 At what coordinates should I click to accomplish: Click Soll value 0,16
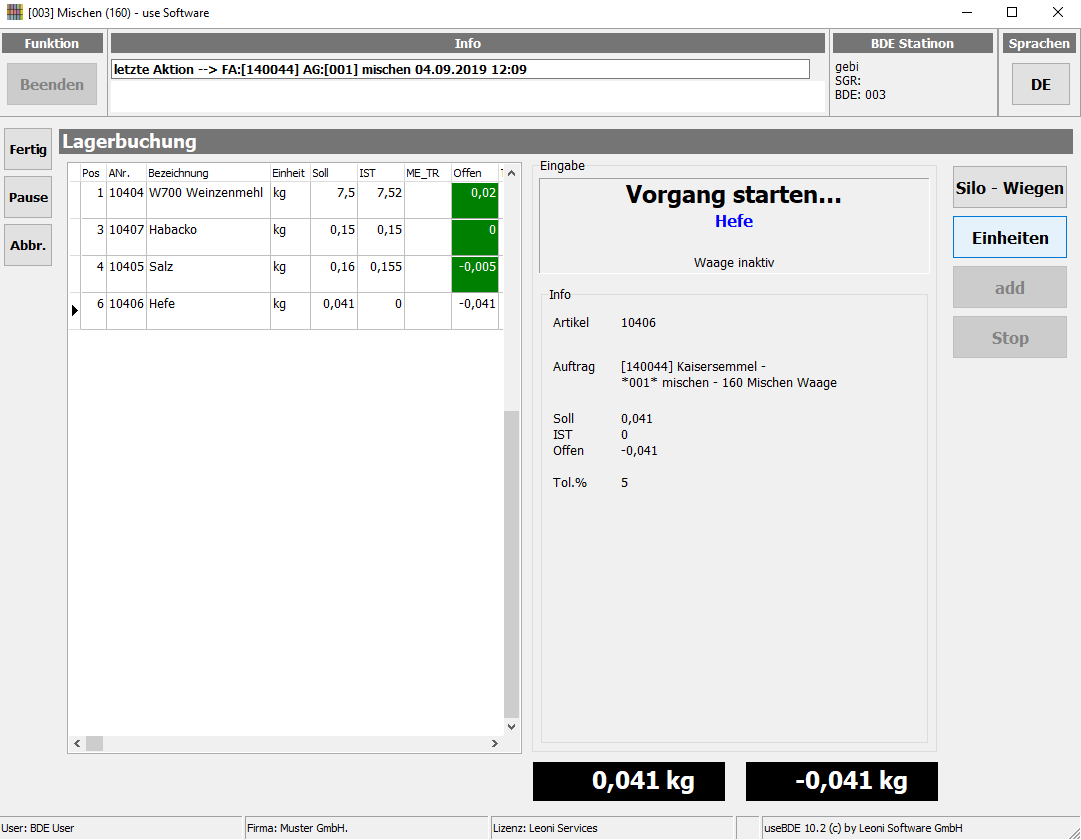coord(342,267)
